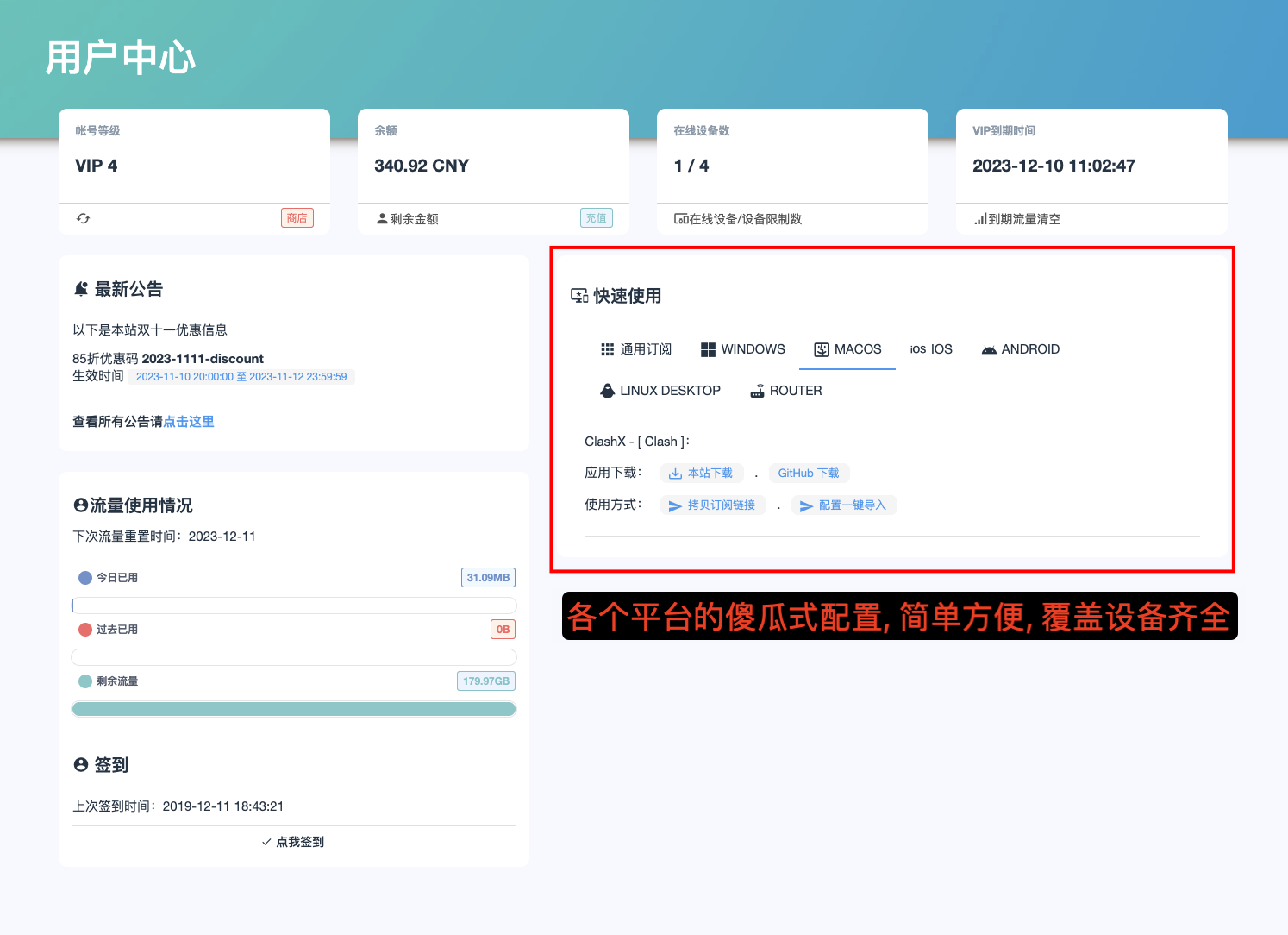1288x935 pixels.
Task: Click 拷贝订阅链接 copy subscription link
Action: click(713, 505)
